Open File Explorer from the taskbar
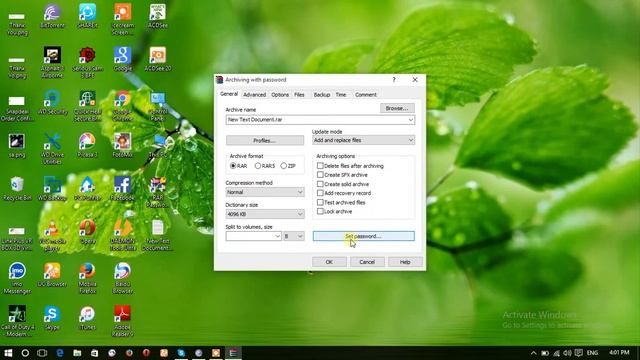 [77, 353]
